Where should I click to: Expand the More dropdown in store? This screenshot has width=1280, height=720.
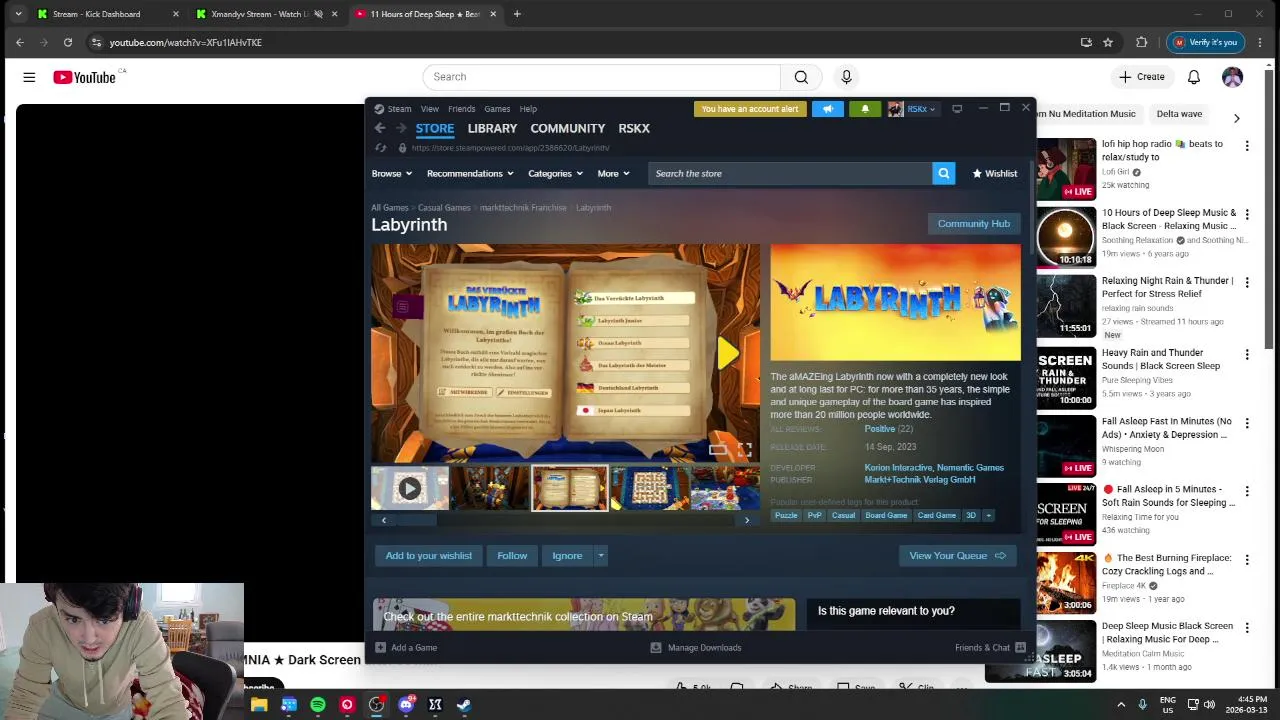pos(613,173)
